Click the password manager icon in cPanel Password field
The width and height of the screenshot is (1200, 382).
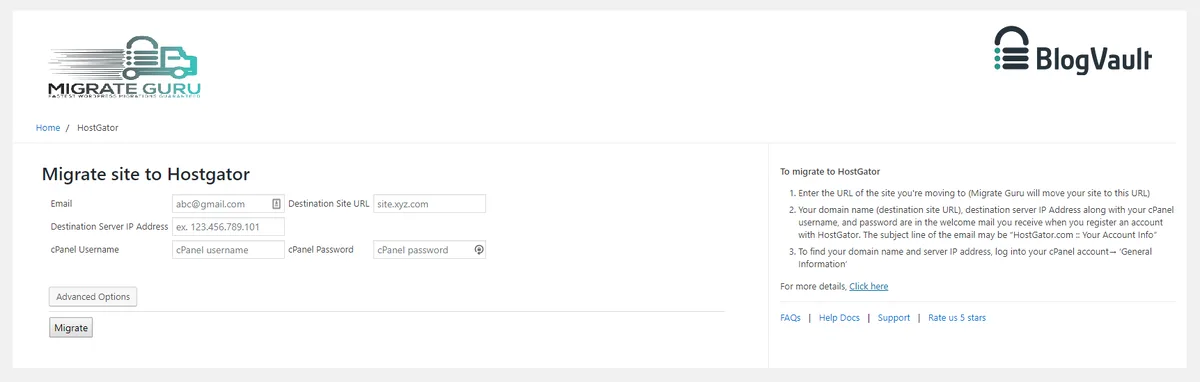(479, 250)
